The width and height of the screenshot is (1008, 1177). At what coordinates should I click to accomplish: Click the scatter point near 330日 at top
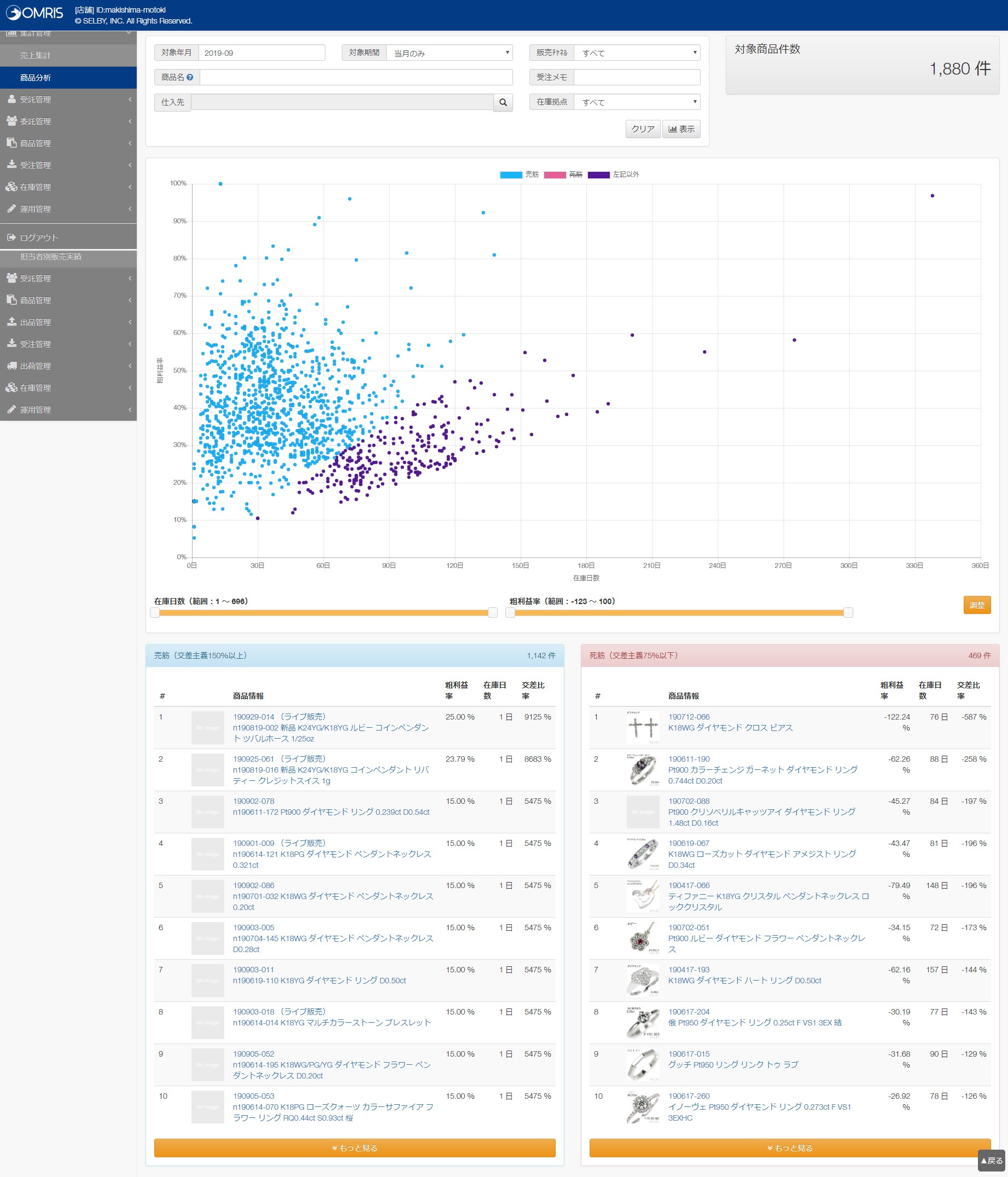[933, 195]
